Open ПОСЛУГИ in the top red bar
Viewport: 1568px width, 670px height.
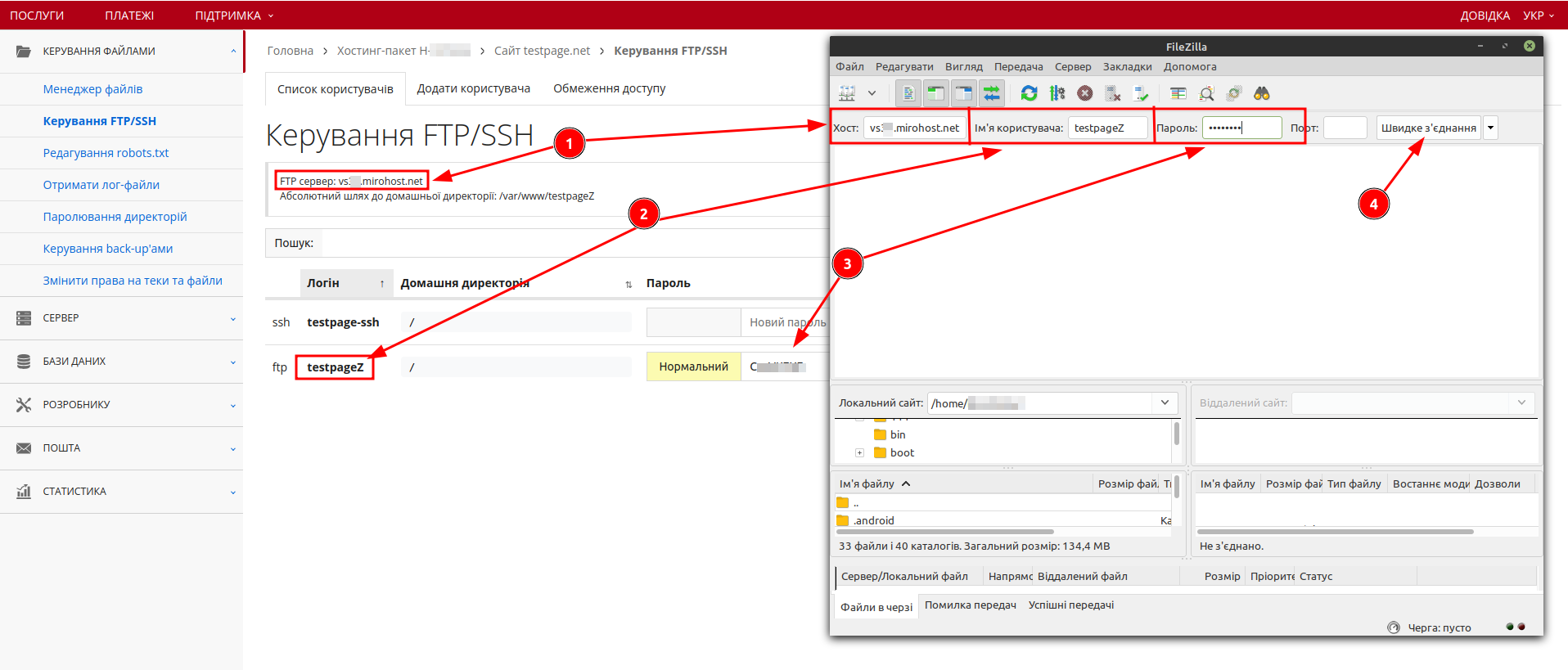pos(37,16)
